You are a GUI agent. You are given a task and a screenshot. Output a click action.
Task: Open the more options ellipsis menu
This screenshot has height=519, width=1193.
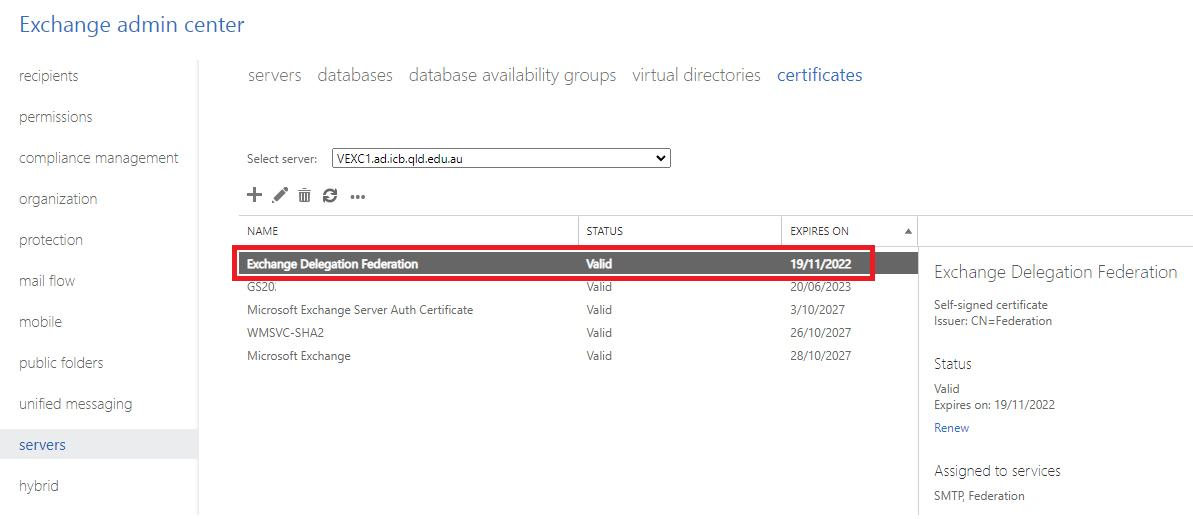(358, 197)
